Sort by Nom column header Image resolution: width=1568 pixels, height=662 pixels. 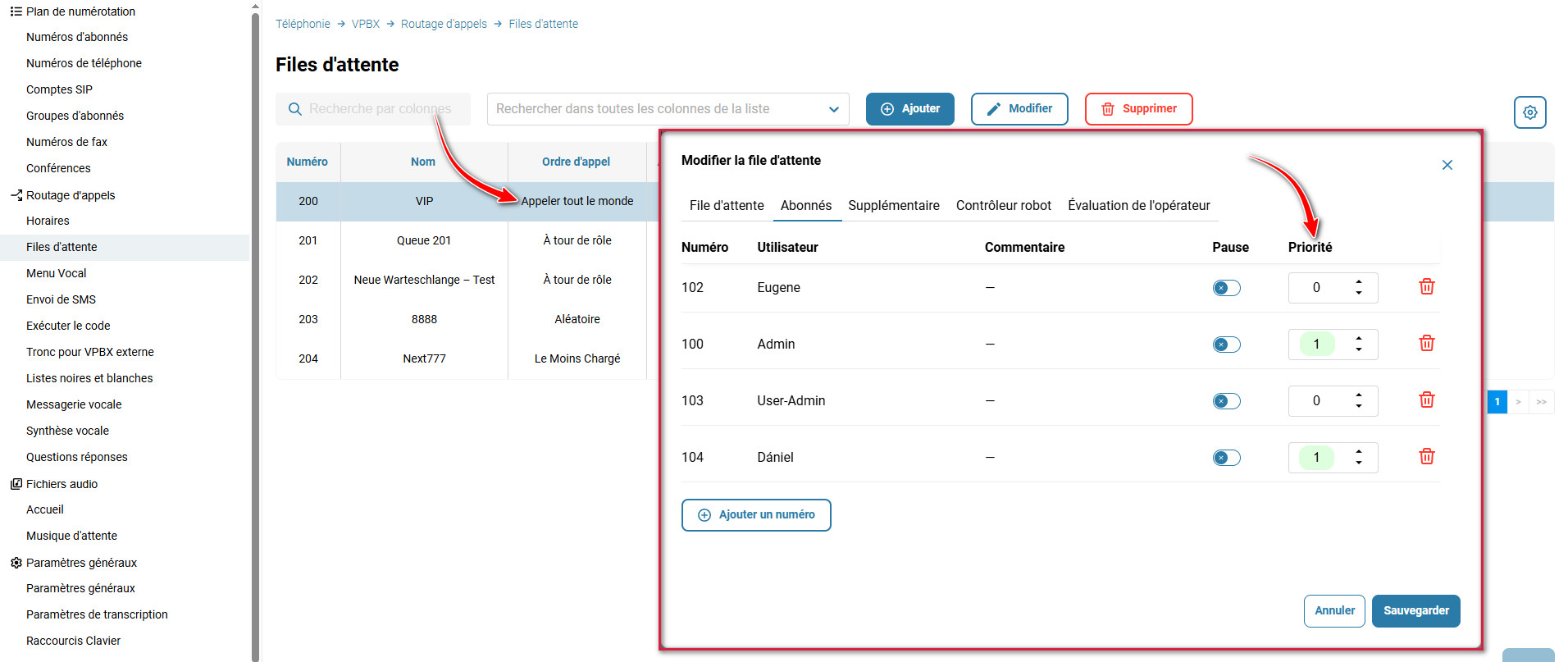[423, 162]
